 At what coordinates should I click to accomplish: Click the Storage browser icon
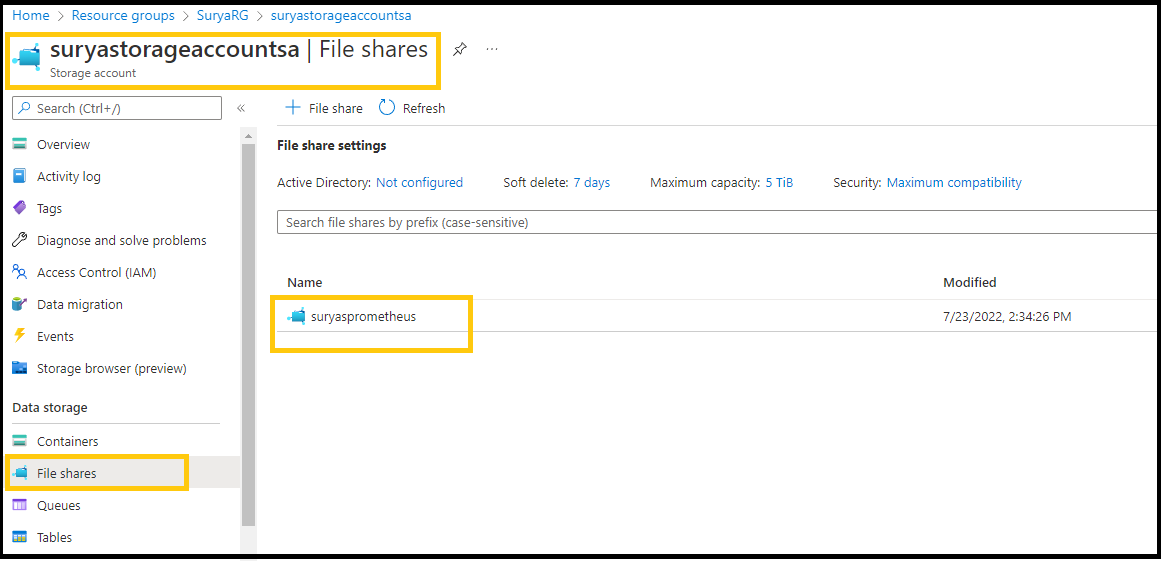(20, 368)
